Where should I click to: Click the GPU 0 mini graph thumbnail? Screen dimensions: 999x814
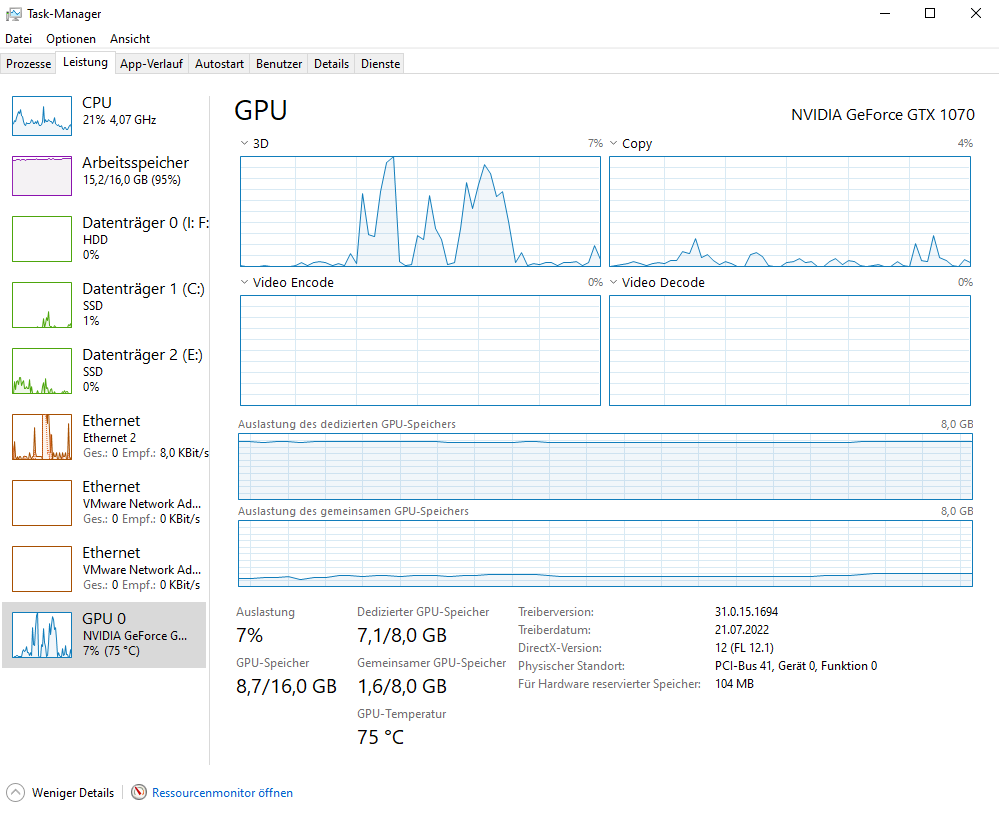[42, 635]
